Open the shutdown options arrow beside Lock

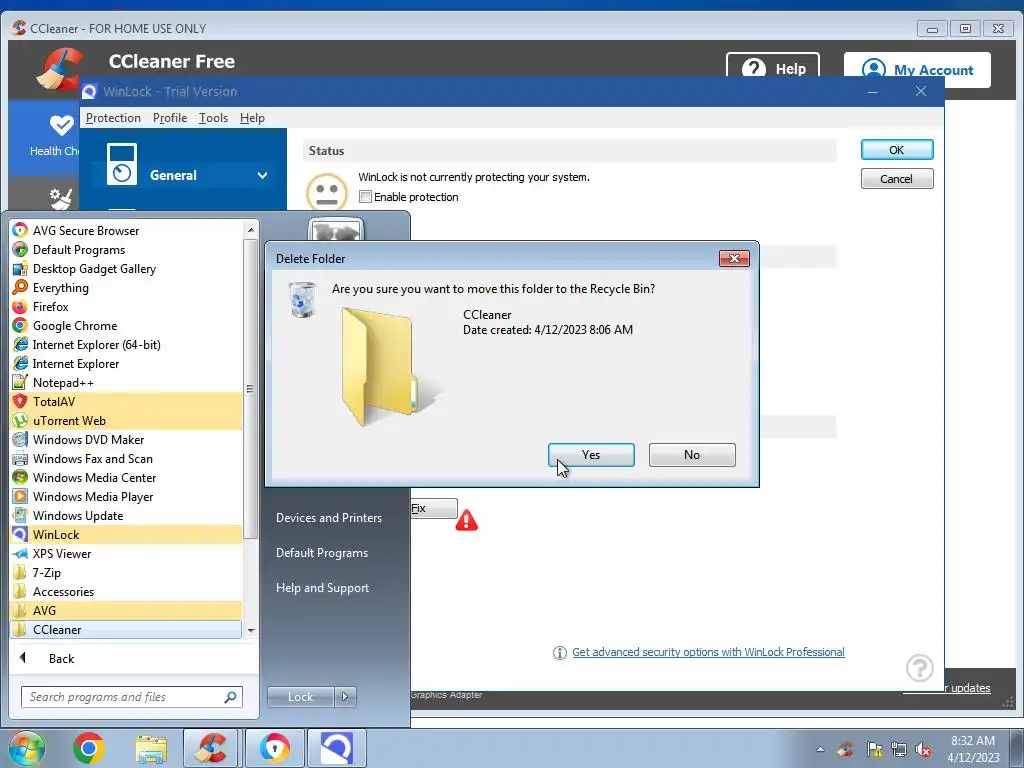pyautogui.click(x=345, y=697)
